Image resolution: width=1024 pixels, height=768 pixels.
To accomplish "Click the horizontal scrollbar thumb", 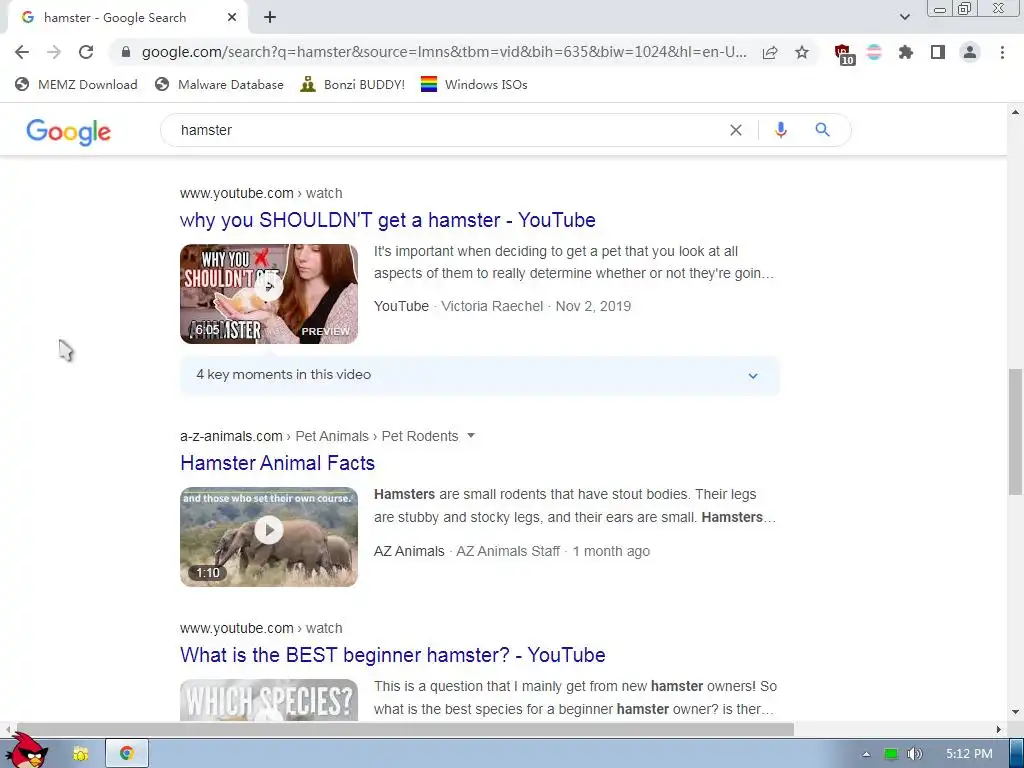I will tap(405, 729).
